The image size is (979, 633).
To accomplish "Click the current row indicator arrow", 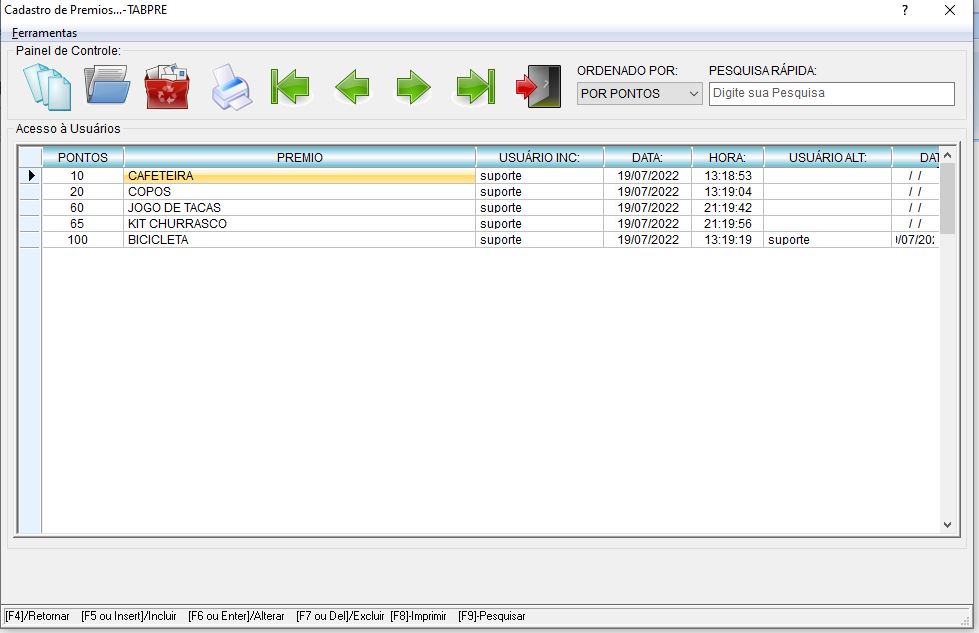I will point(31,176).
